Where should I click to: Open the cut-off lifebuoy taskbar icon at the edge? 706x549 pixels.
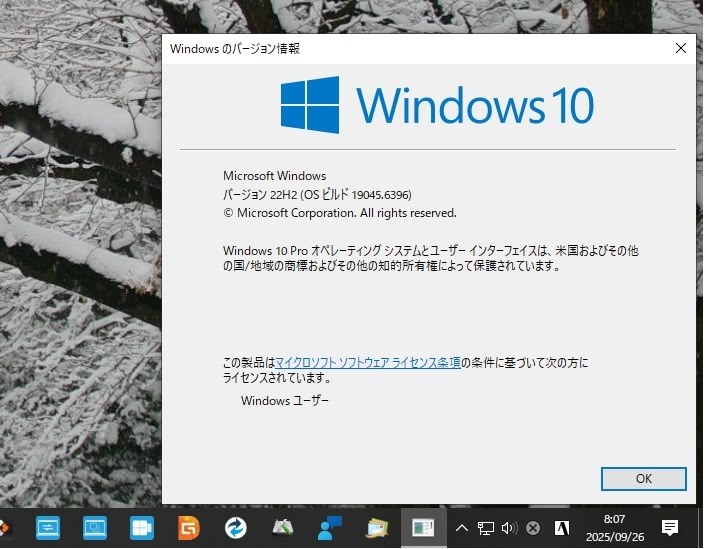click(4, 527)
